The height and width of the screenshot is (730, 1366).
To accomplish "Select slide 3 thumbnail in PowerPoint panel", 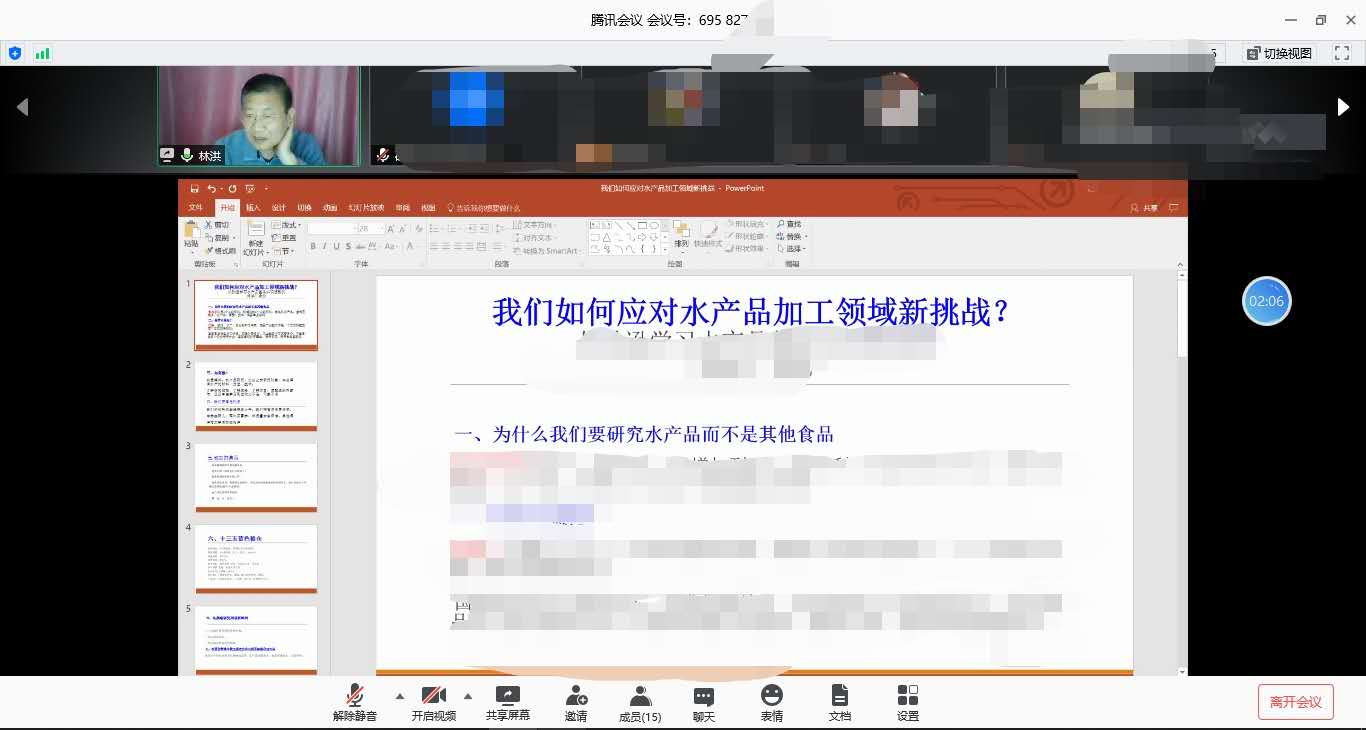I will point(256,477).
